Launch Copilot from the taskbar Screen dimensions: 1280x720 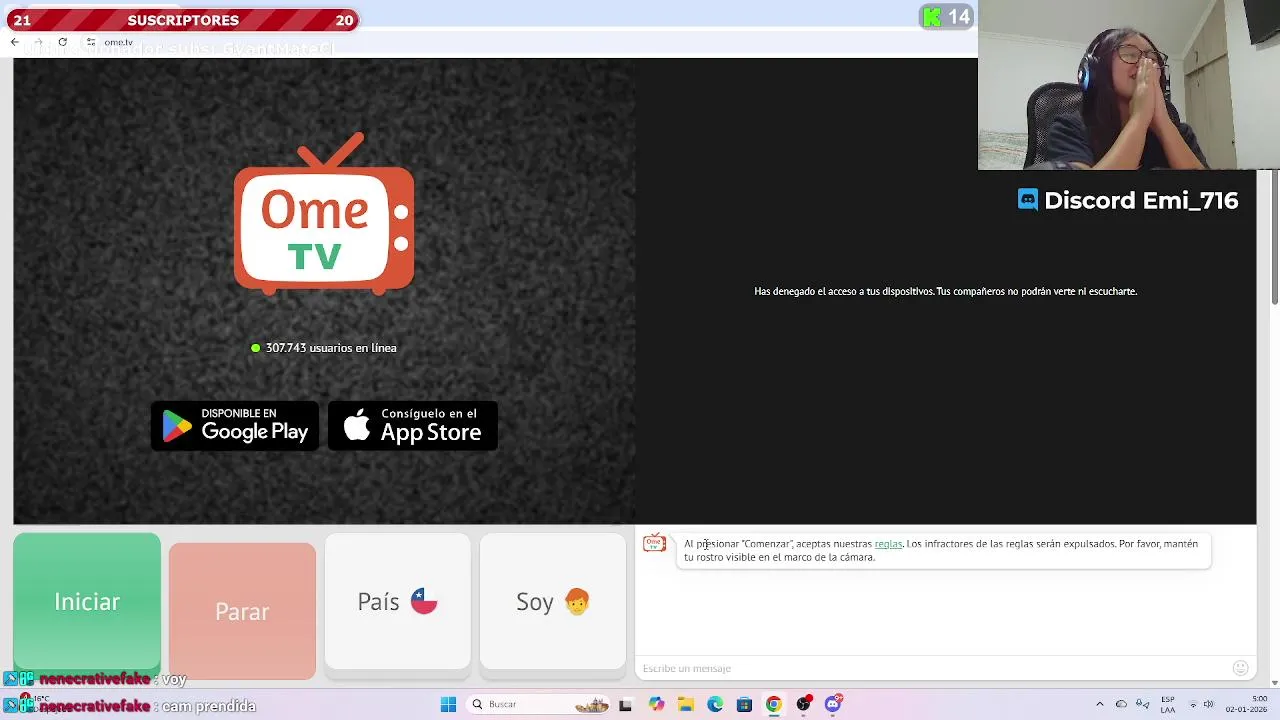(x=656, y=704)
